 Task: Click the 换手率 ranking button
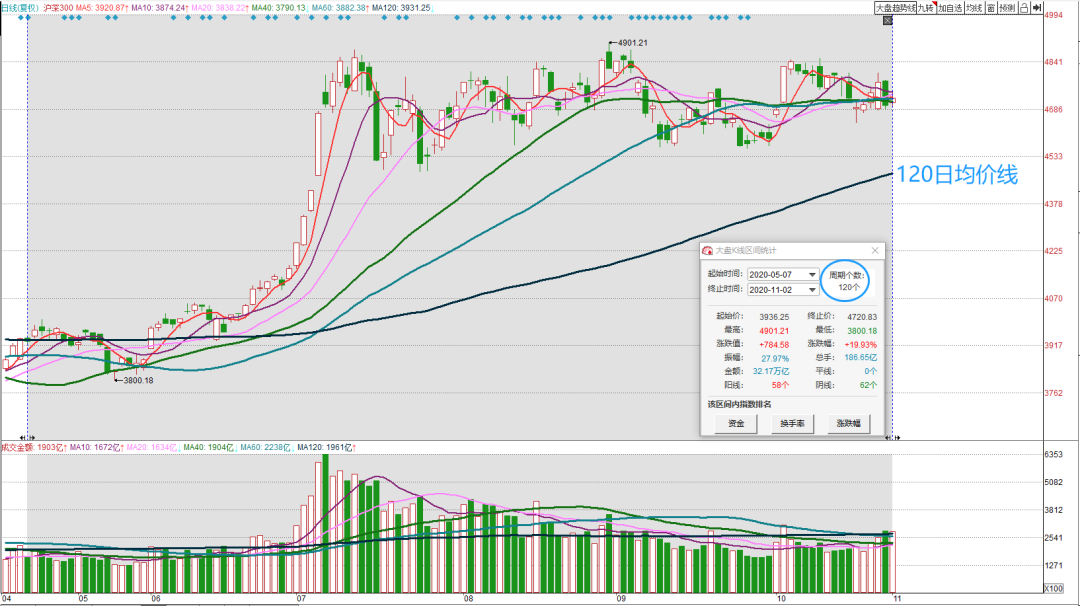[792, 424]
